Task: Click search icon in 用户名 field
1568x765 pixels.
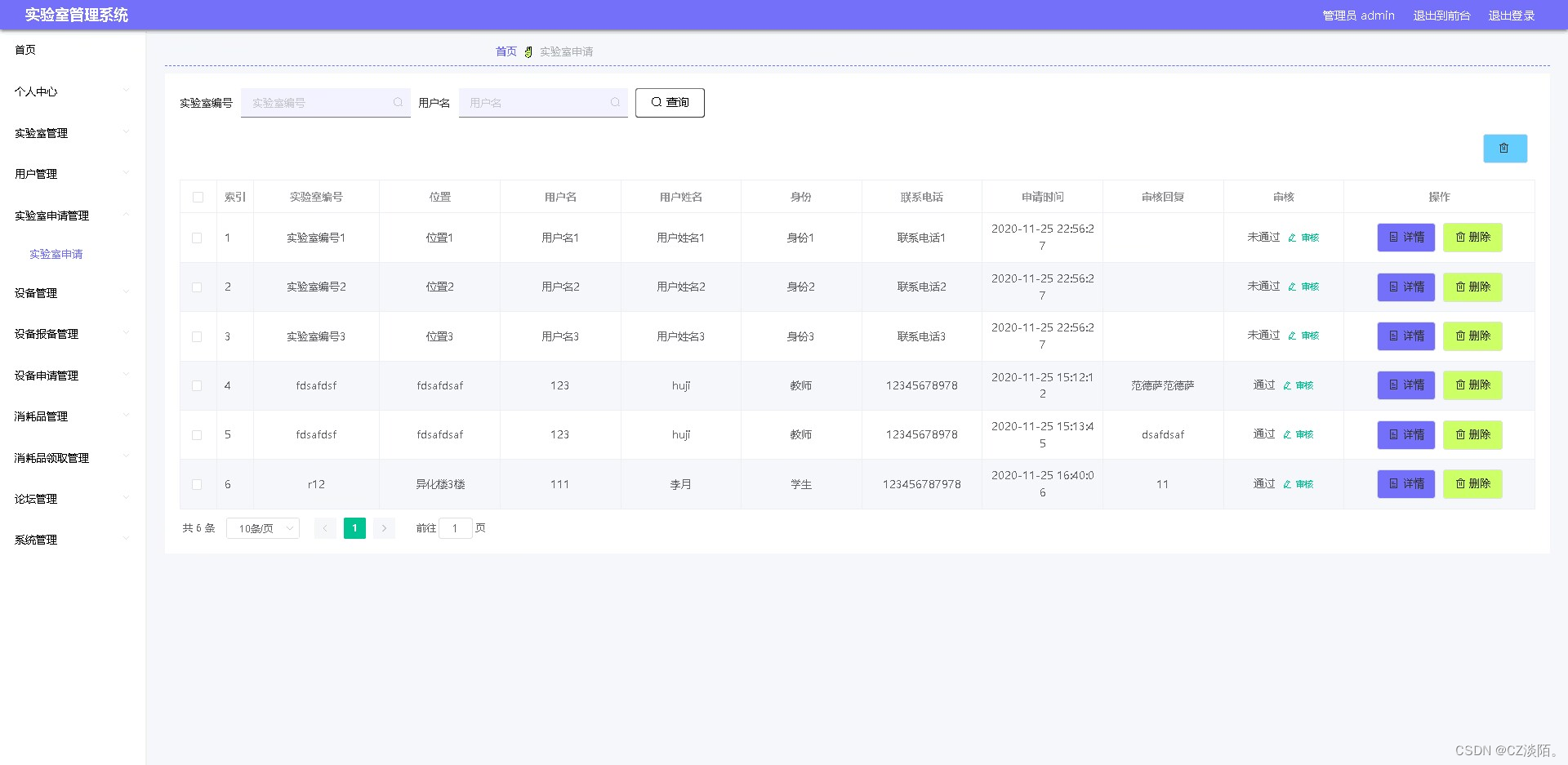Action: pyautogui.click(x=615, y=103)
